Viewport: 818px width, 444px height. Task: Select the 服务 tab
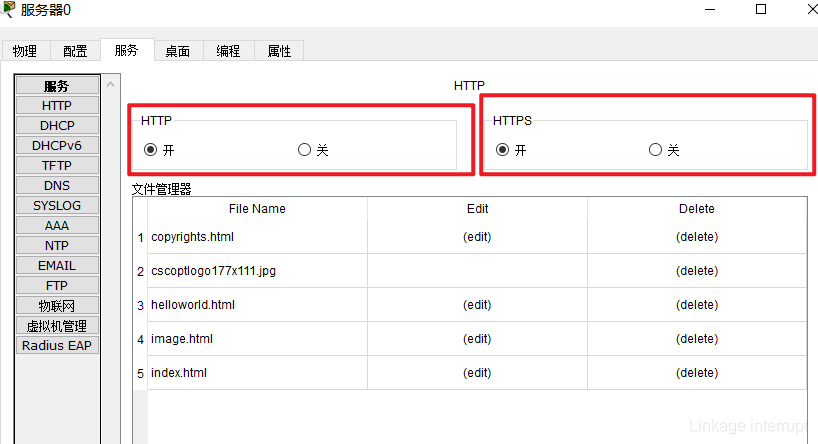[x=127, y=50]
